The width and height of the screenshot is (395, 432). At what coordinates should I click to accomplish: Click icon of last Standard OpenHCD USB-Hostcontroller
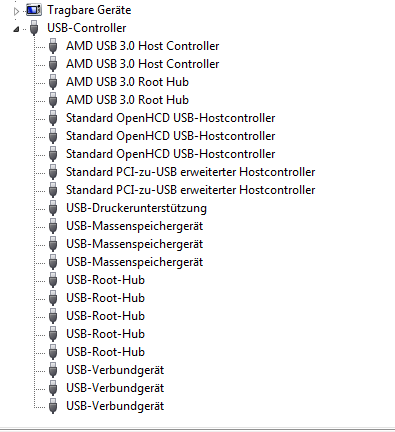(x=53, y=154)
